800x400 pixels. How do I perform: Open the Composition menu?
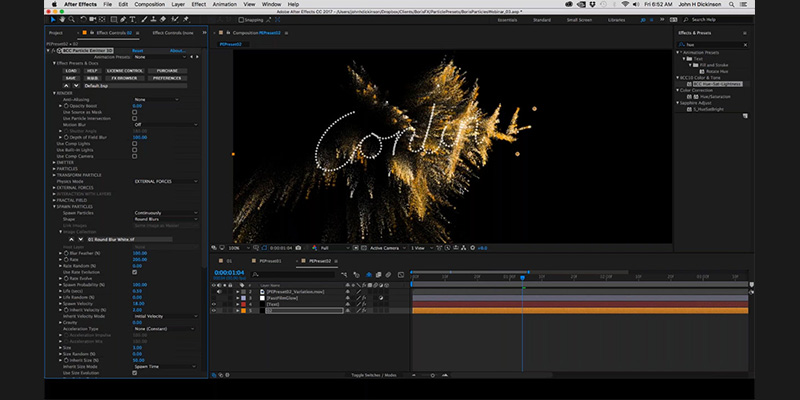149,4
